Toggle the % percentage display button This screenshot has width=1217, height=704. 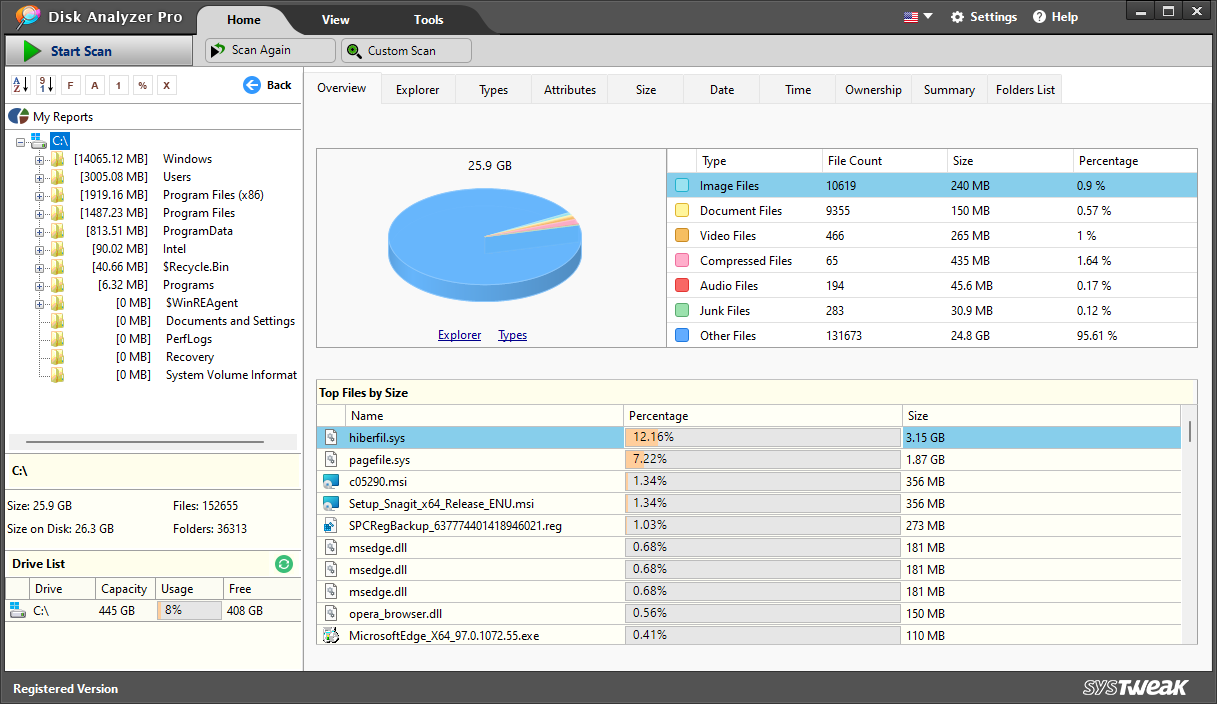click(x=143, y=85)
